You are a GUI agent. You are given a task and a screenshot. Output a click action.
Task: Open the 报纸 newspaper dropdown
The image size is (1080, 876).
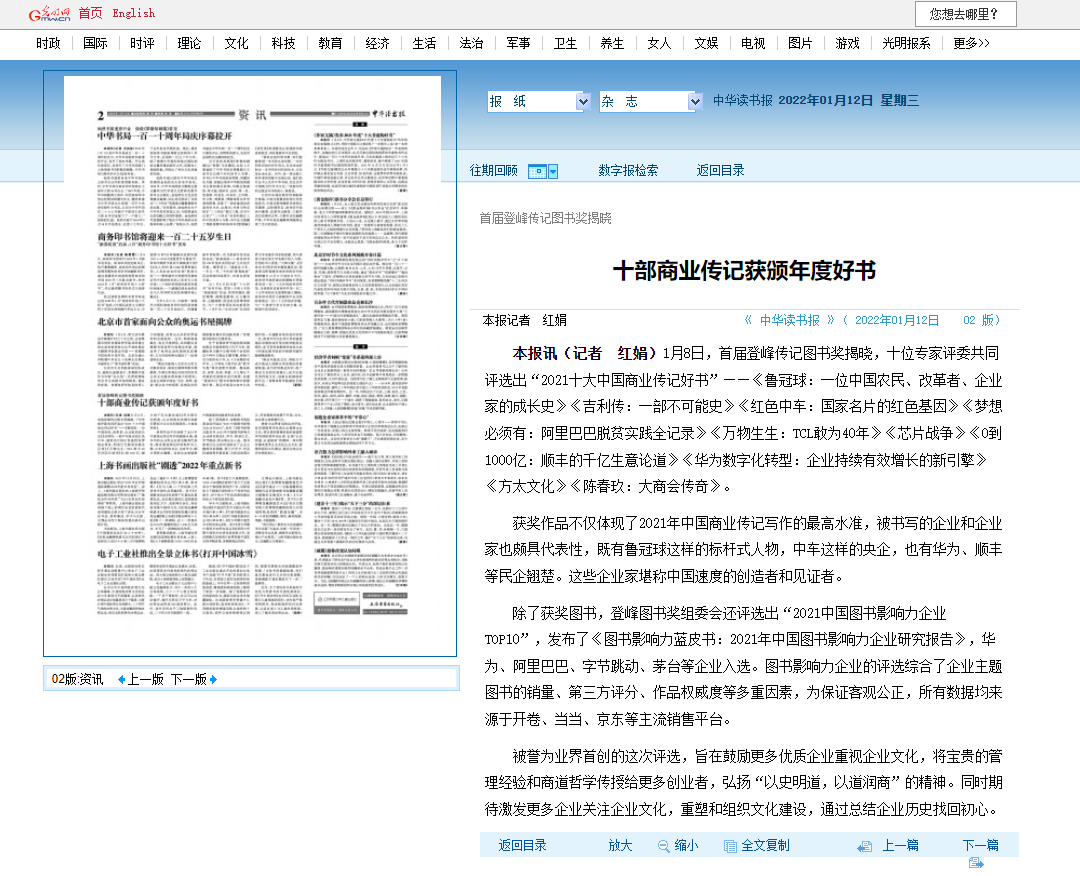coord(539,102)
